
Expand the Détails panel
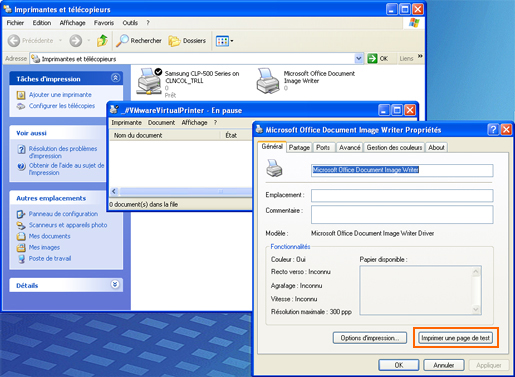click(x=115, y=284)
